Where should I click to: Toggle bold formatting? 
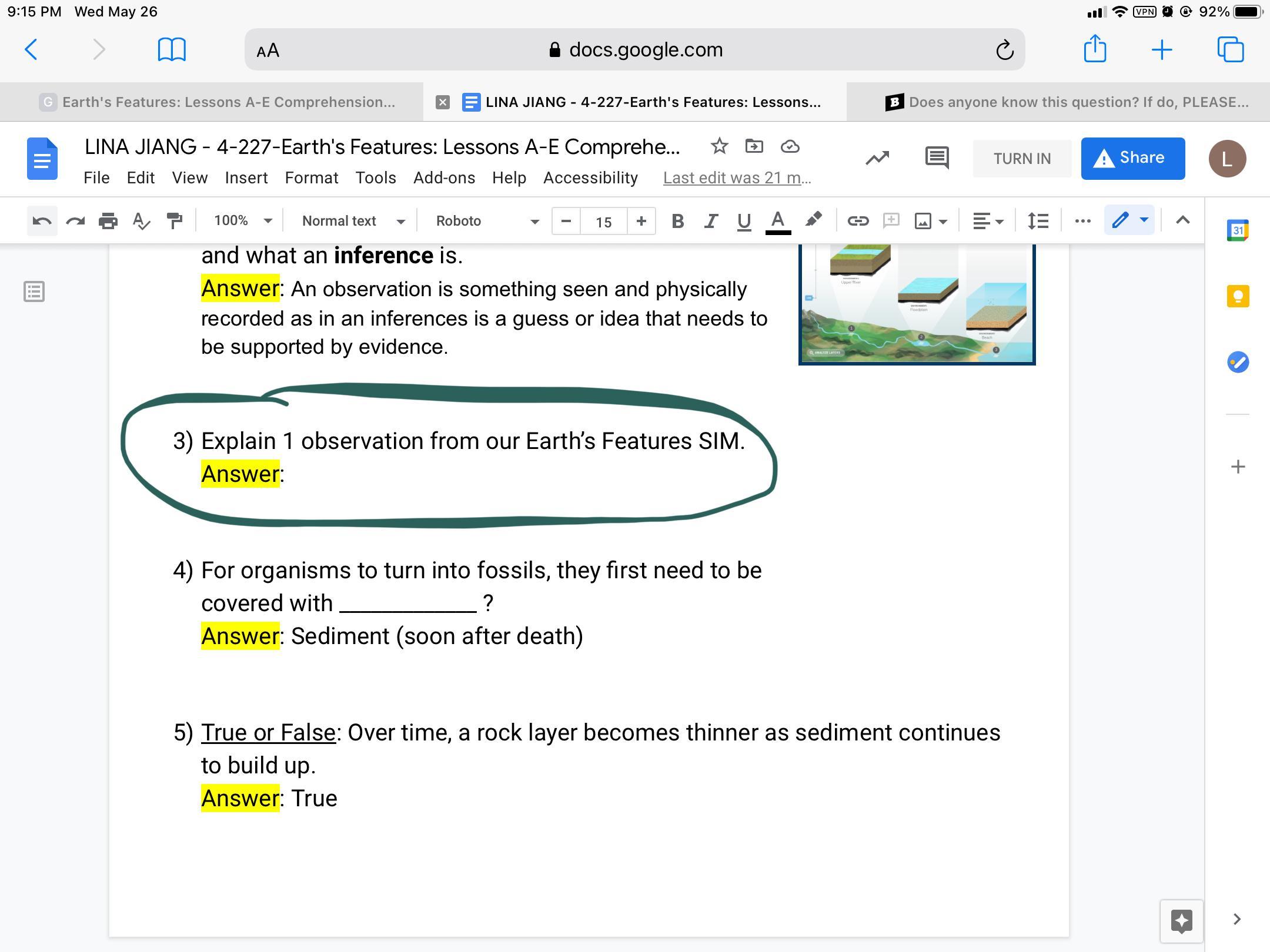tap(677, 221)
